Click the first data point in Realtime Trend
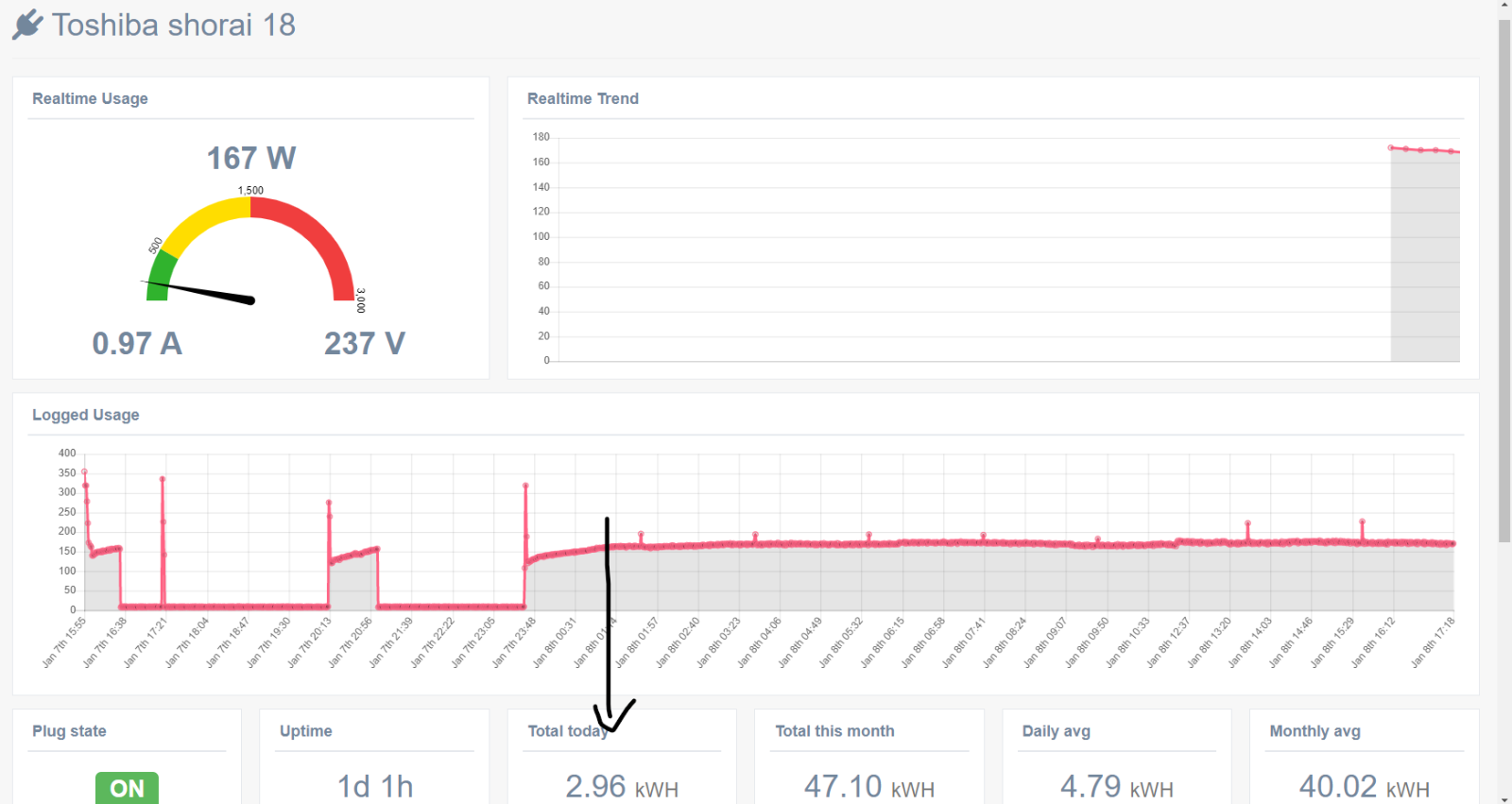Image resolution: width=1512 pixels, height=804 pixels. [1391, 147]
